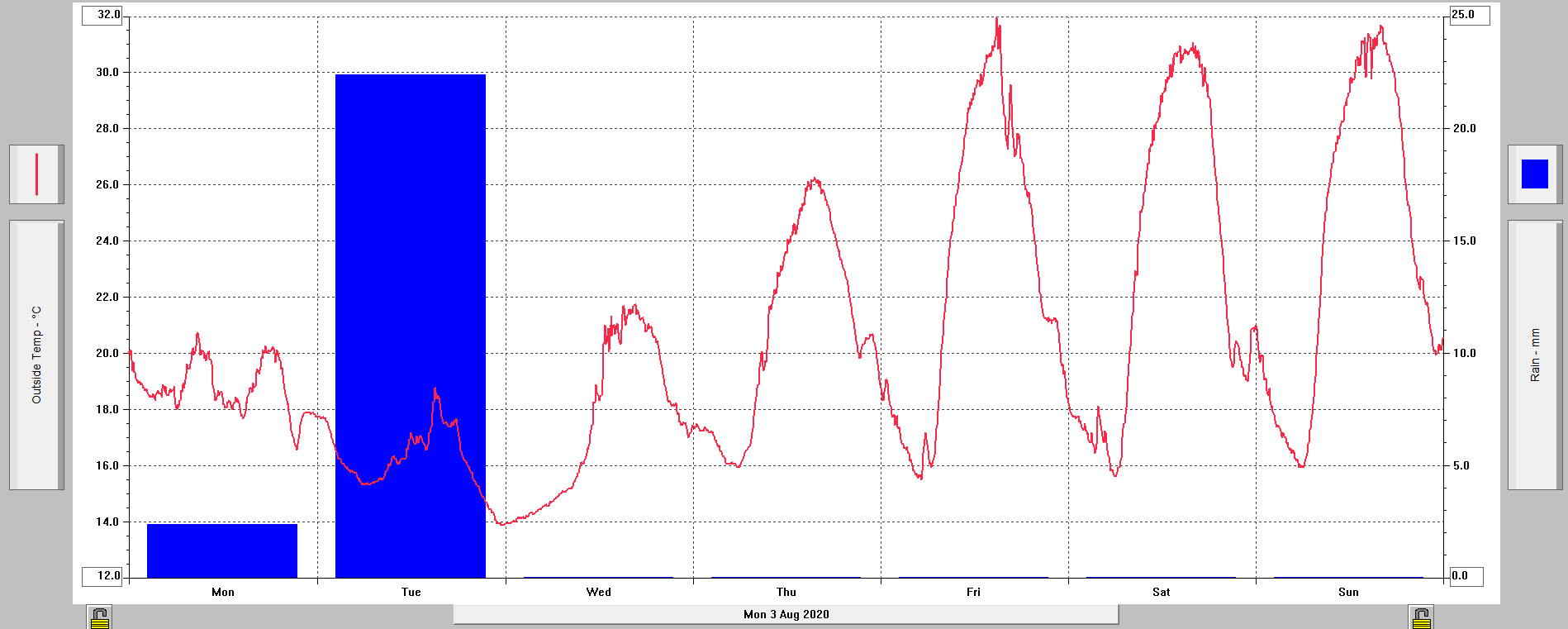1568x629 pixels.
Task: Select the 0.0 rain axis minimum box
Action: tap(1466, 575)
